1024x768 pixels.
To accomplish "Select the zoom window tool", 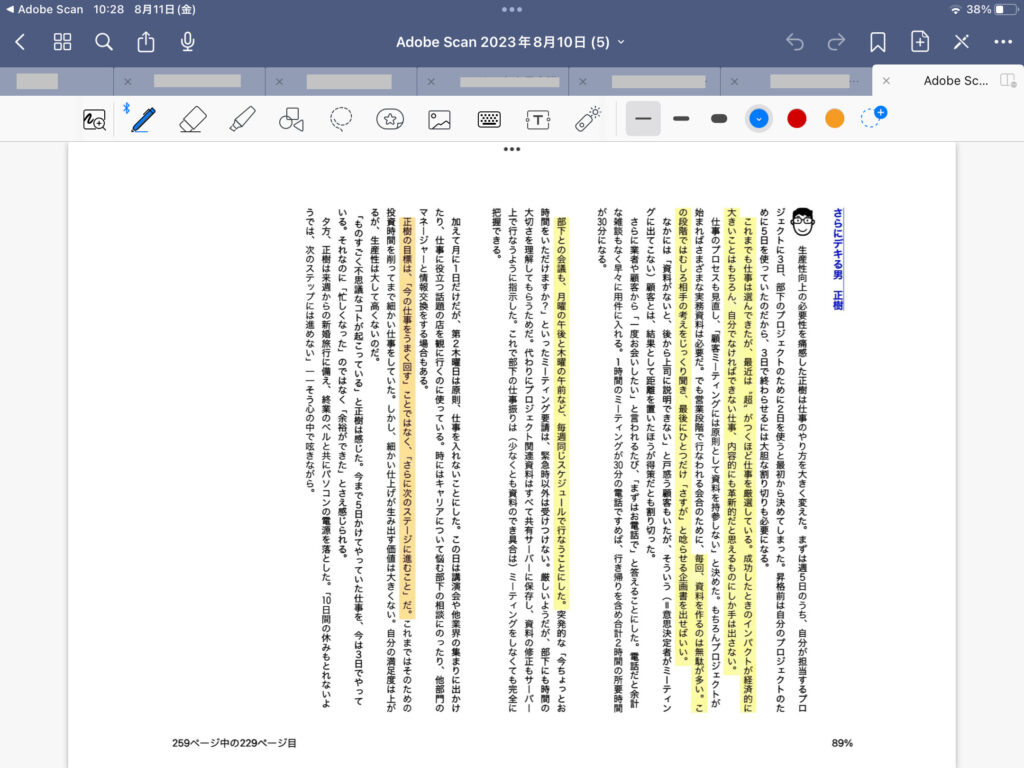I will point(94,120).
